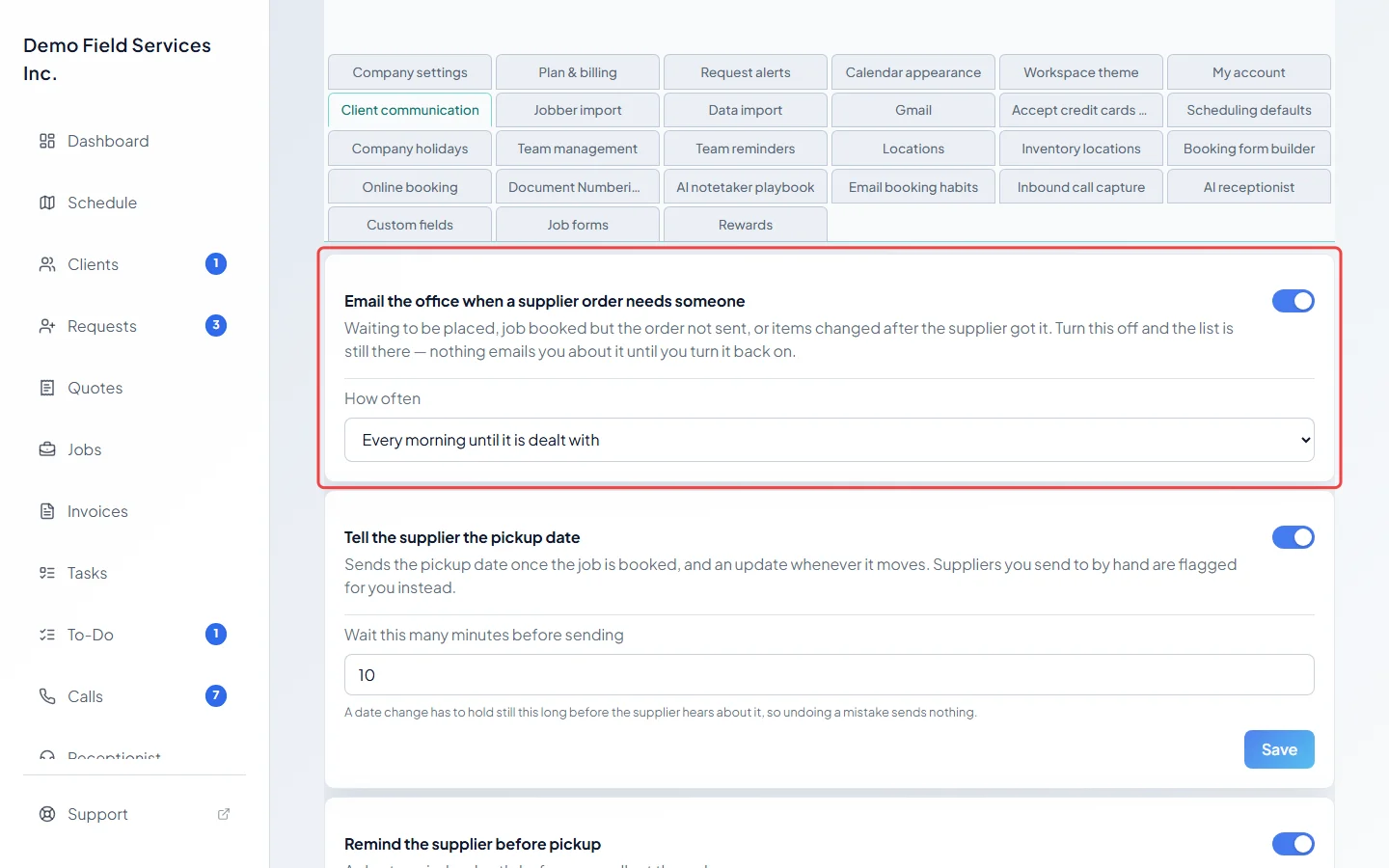The image size is (1389, 868).
Task: Switch to the Plan & billing tab
Action: click(x=578, y=72)
